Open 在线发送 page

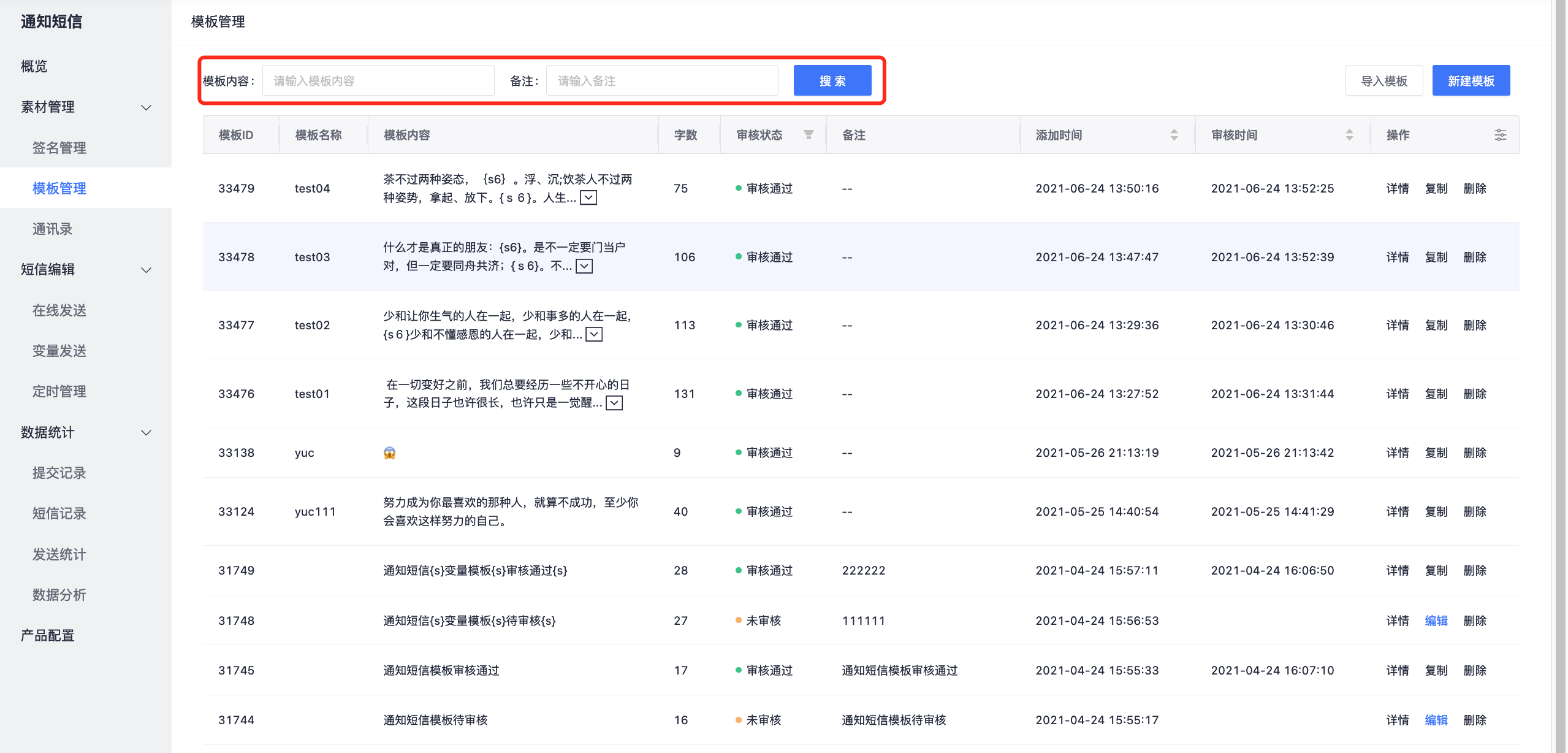click(x=59, y=310)
